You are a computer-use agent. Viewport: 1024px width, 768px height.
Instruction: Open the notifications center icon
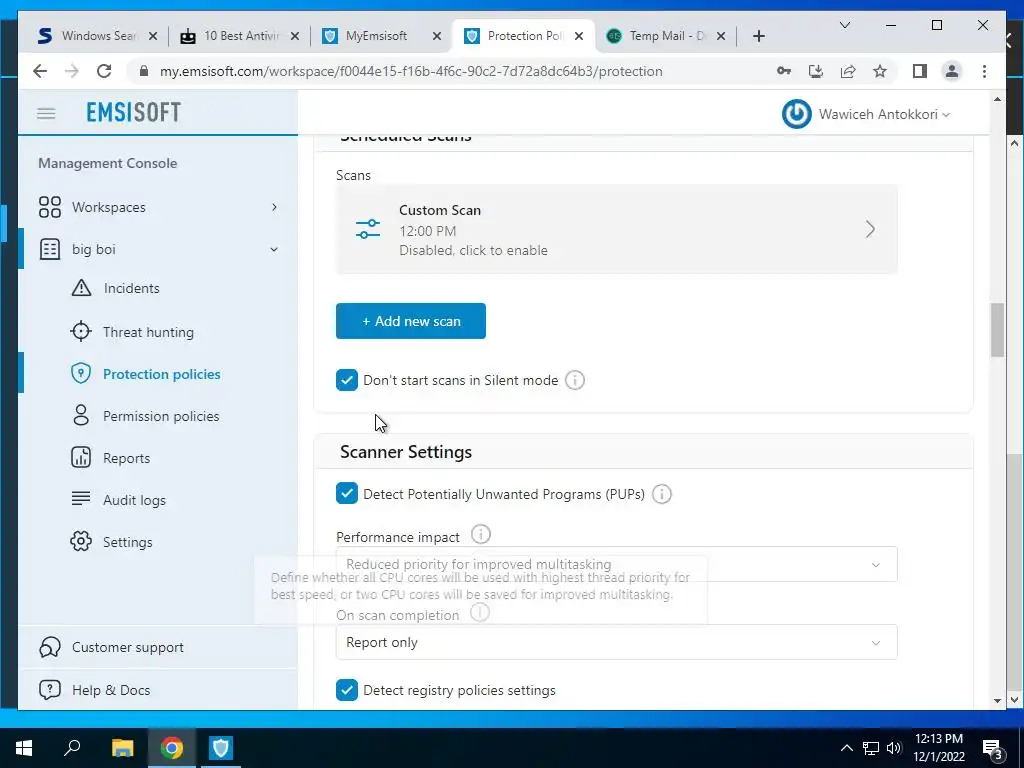click(x=993, y=748)
